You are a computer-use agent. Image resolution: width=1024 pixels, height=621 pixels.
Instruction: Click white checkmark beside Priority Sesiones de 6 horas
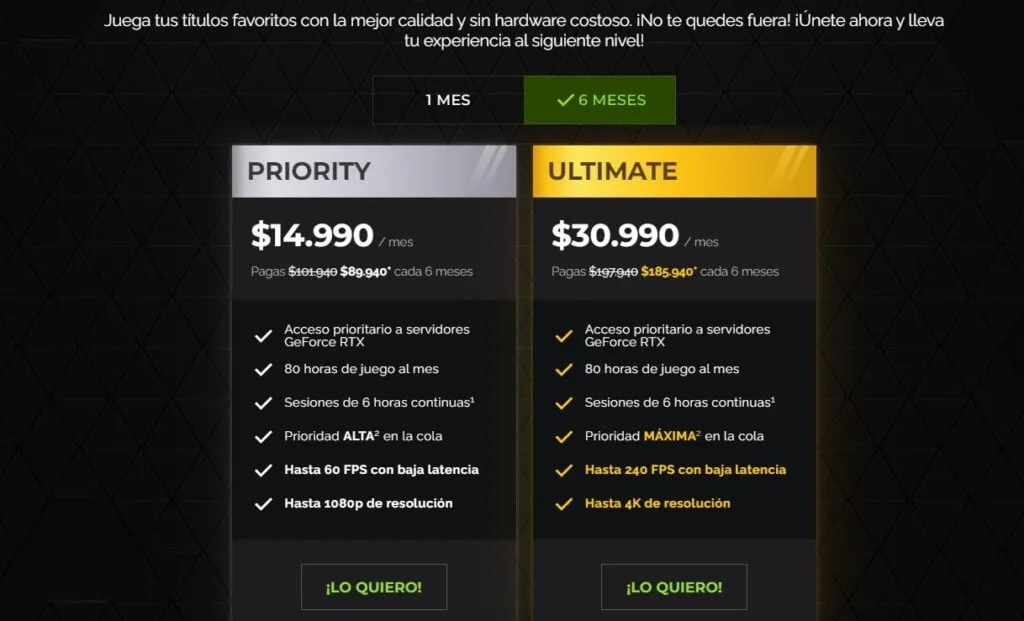tap(263, 403)
